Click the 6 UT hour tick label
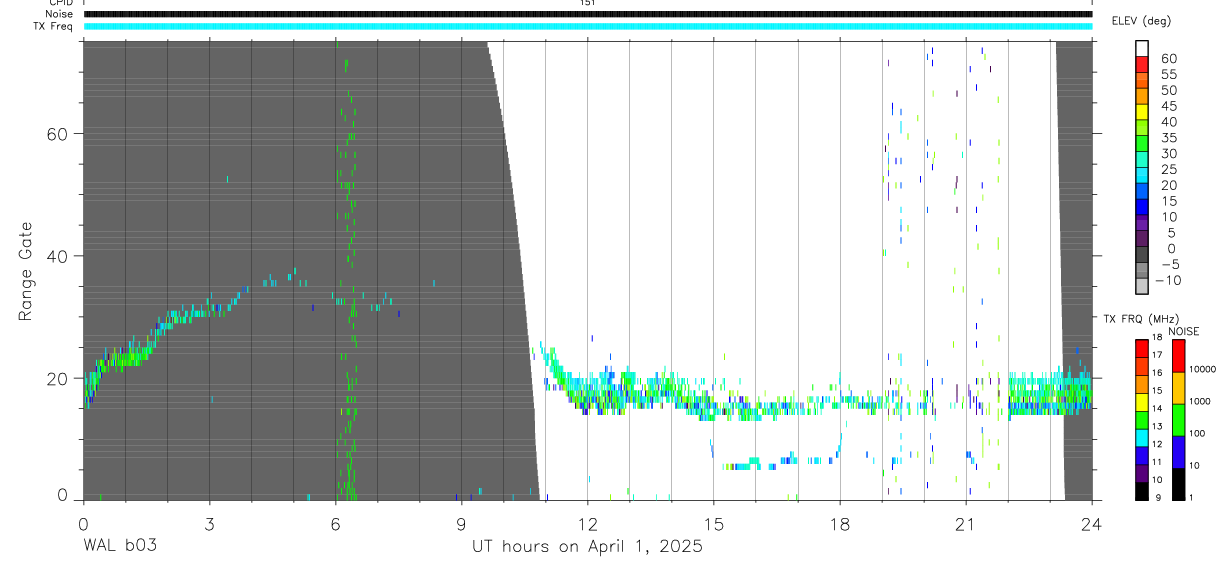The height and width of the screenshot is (567, 1228). click(335, 523)
